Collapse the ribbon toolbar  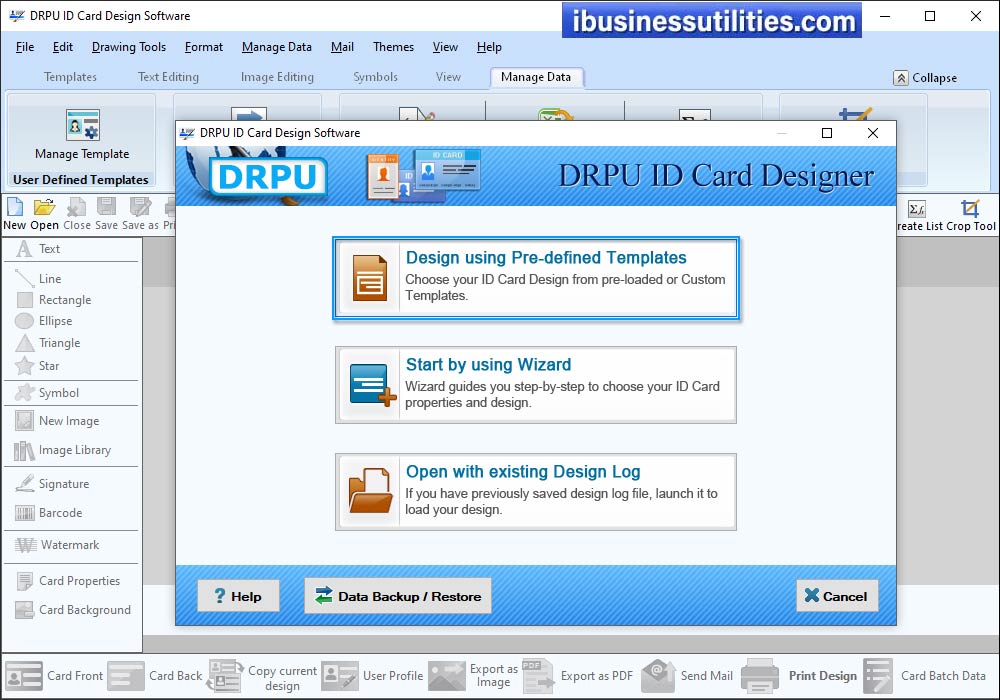tap(926, 77)
